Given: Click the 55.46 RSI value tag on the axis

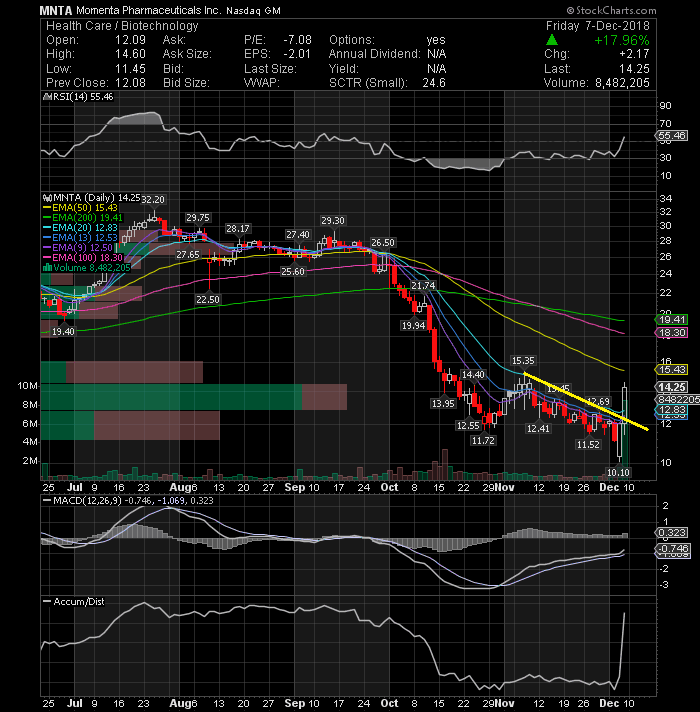Looking at the screenshot, I should [x=672, y=135].
